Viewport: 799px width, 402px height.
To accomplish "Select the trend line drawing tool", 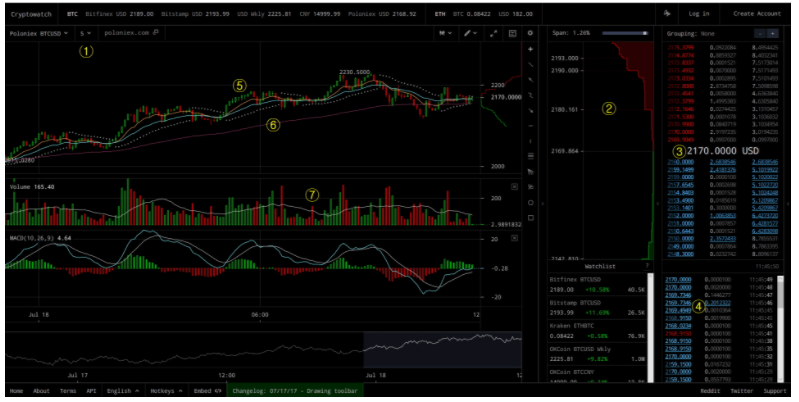I will 530,65.
